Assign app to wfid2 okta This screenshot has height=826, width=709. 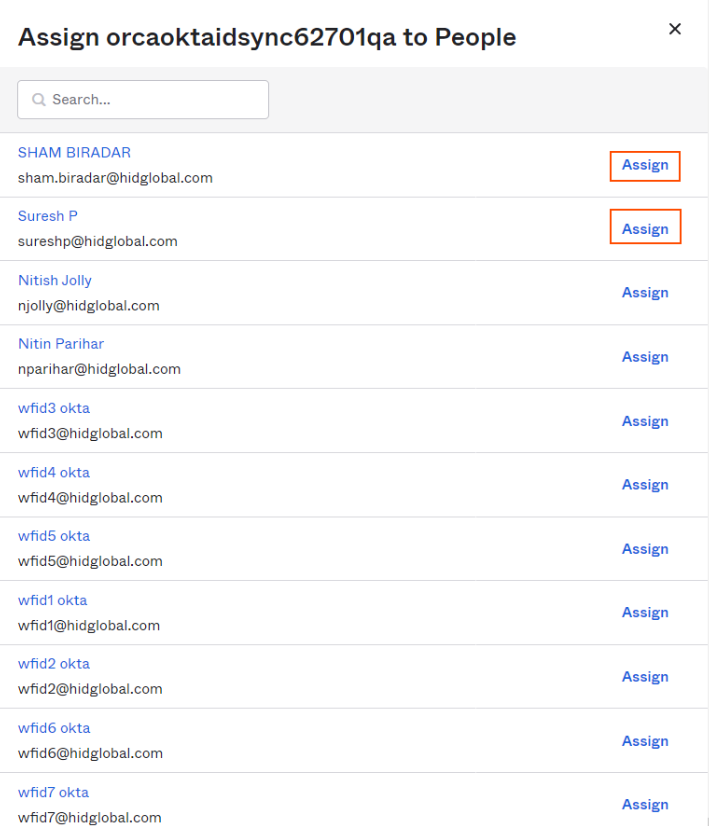coord(645,677)
